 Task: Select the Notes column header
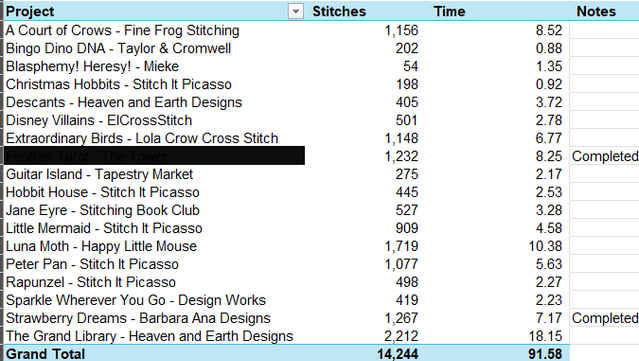tap(604, 11)
